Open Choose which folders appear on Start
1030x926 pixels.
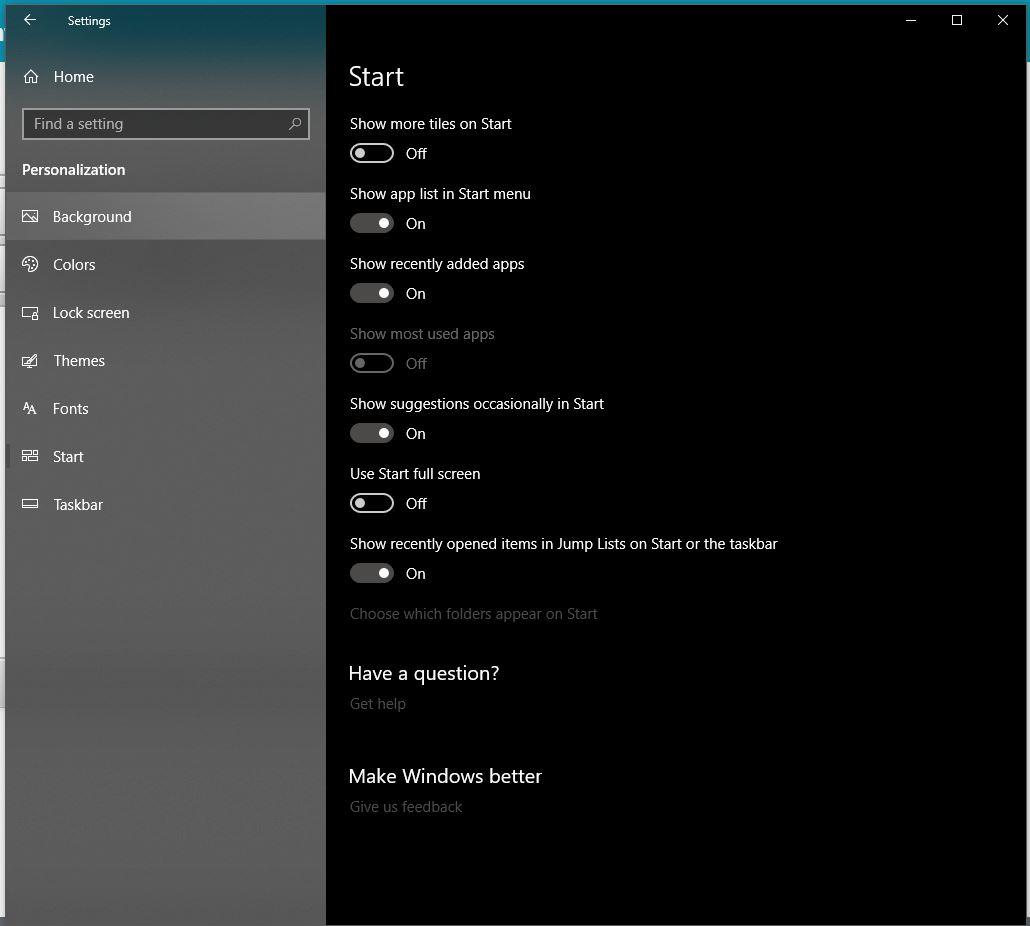tap(473, 614)
